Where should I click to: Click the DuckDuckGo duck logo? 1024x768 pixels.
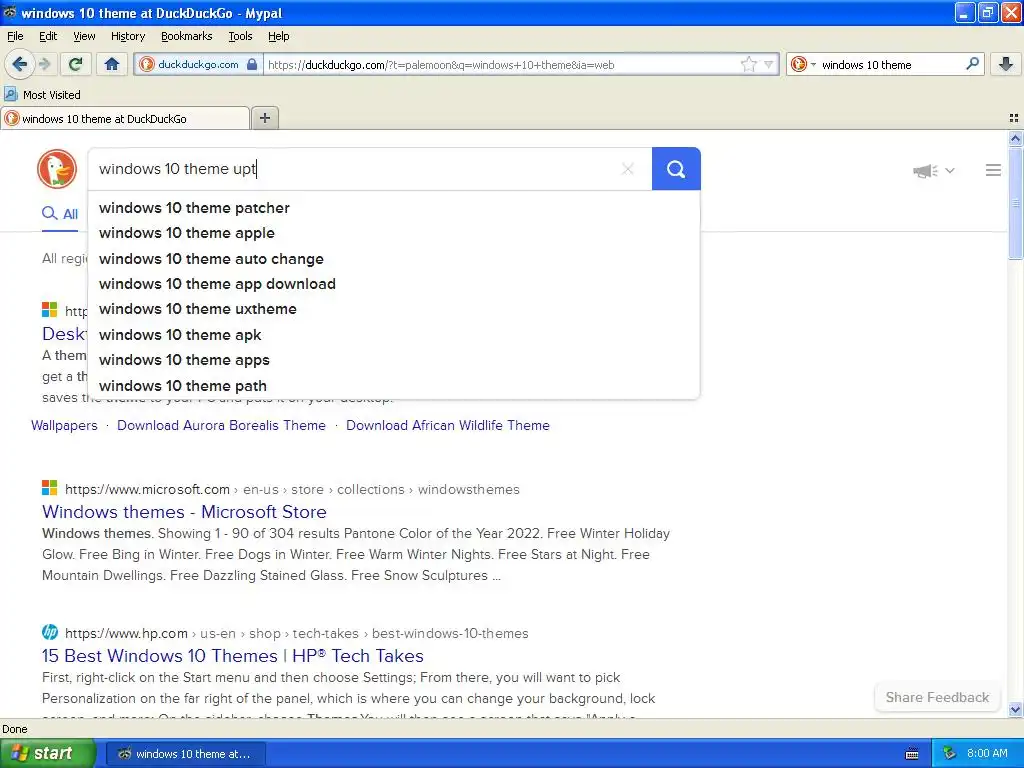pyautogui.click(x=57, y=169)
